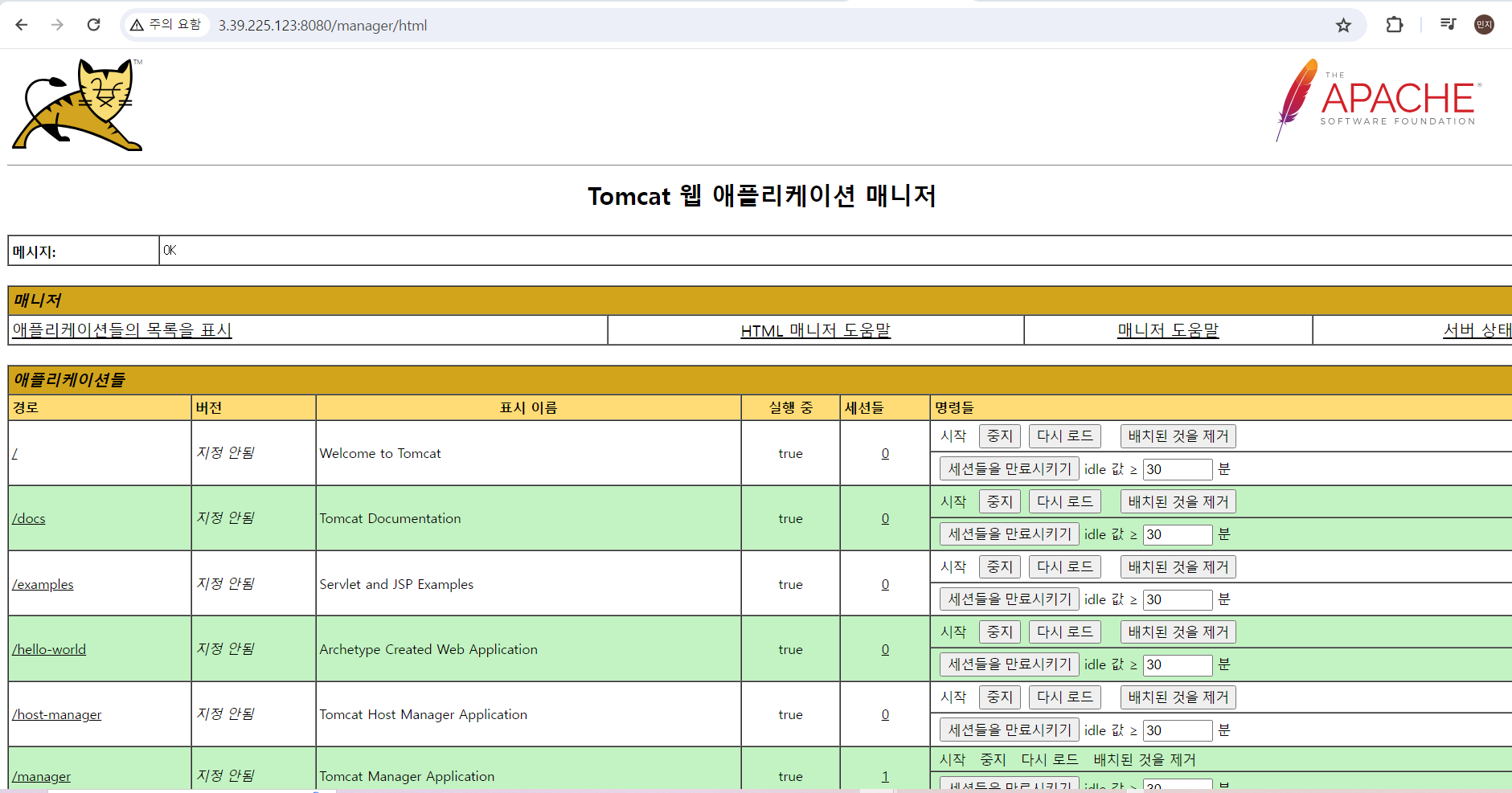Open the /manager path link

point(42,777)
